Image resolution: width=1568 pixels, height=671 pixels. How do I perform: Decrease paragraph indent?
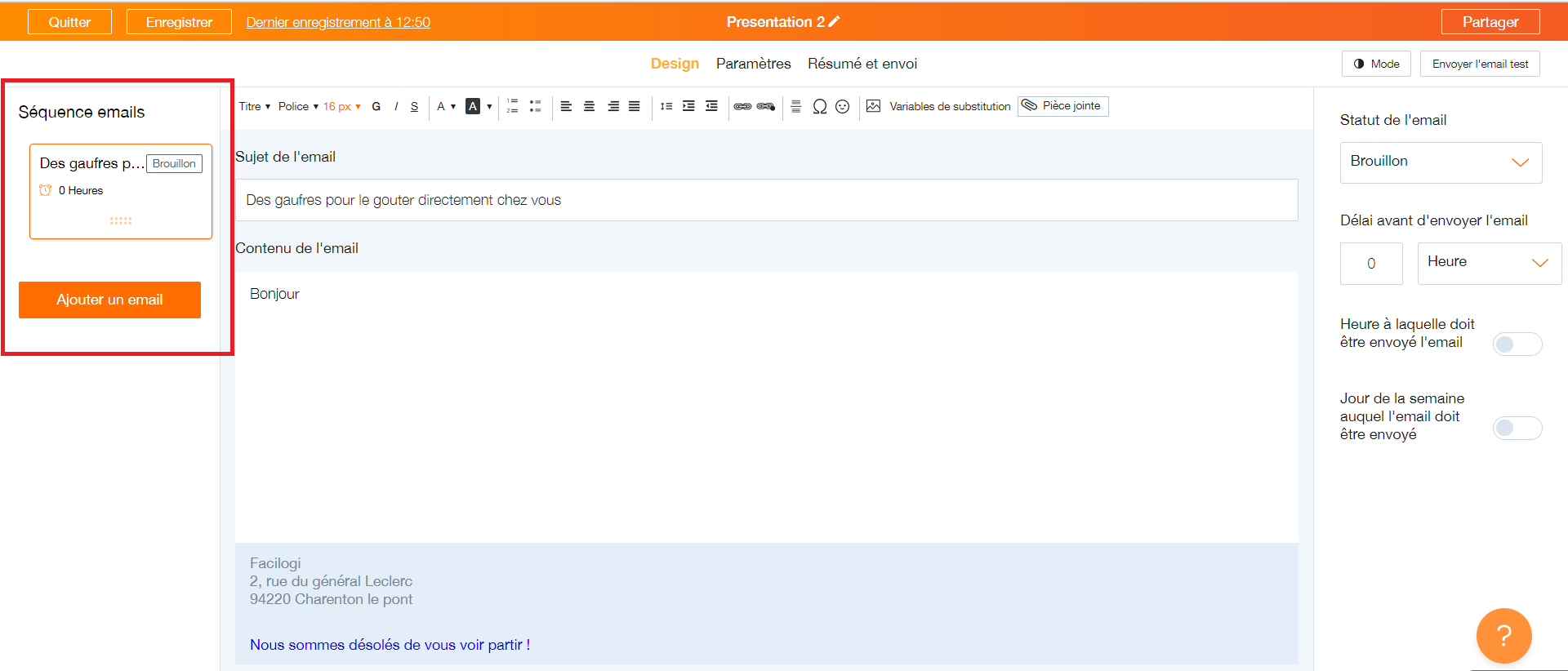pos(711,106)
